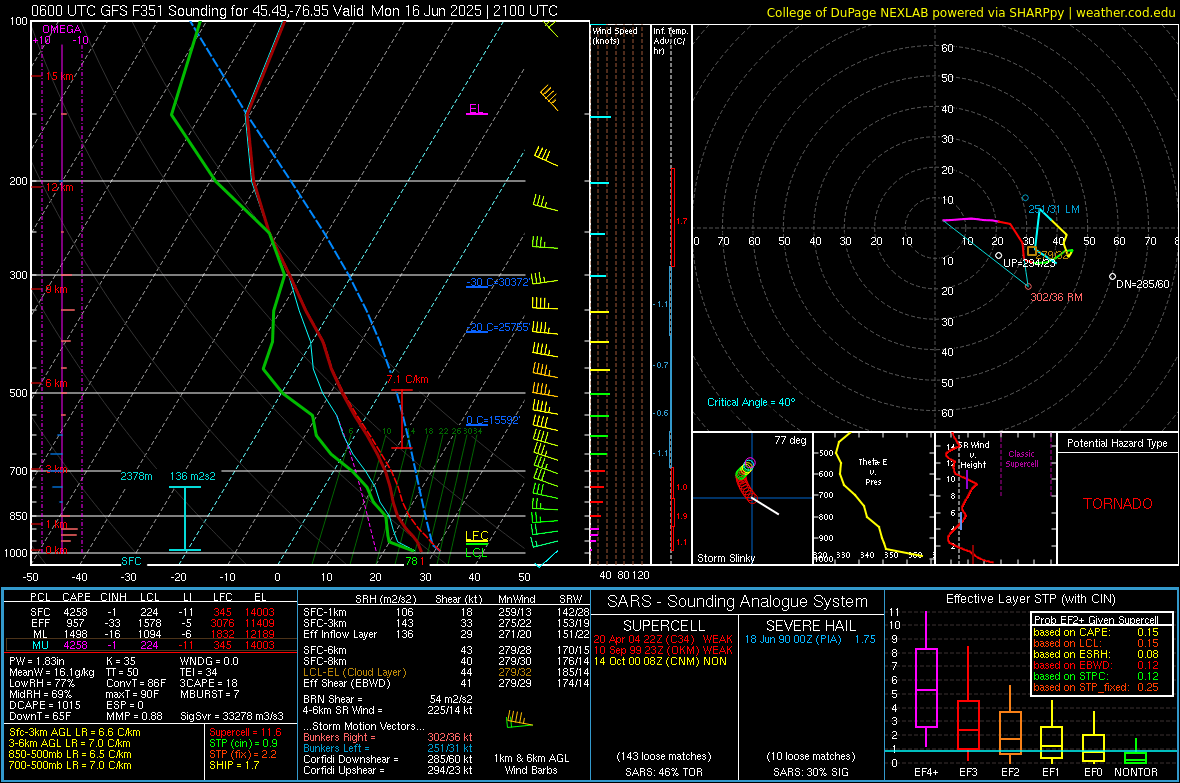This screenshot has height=783, width=1180.
Task: Click the LFC label on the skew-T
Action: pos(476,536)
